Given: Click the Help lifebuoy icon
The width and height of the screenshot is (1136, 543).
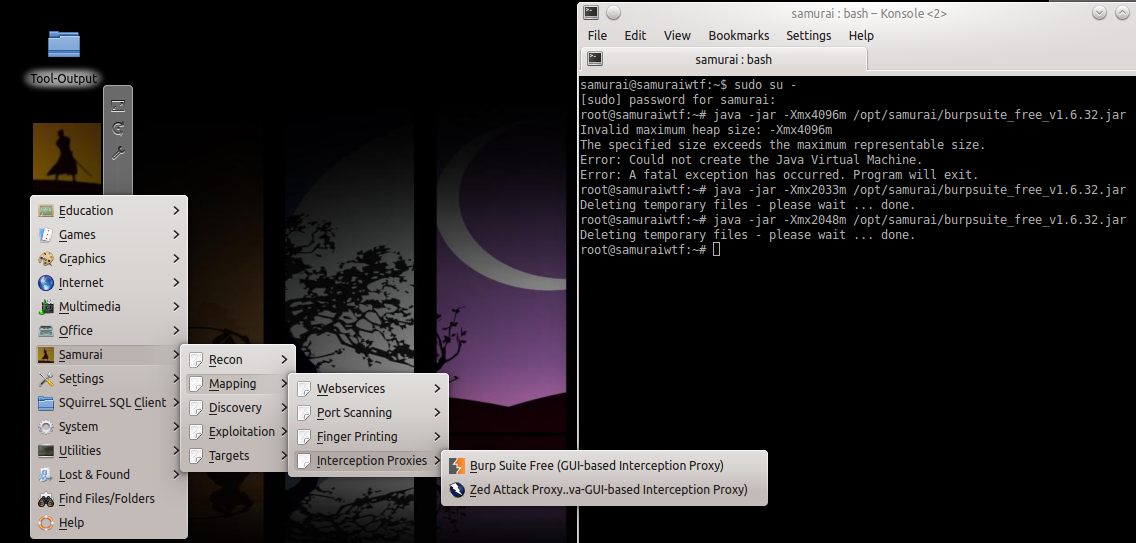Looking at the screenshot, I should [46, 523].
